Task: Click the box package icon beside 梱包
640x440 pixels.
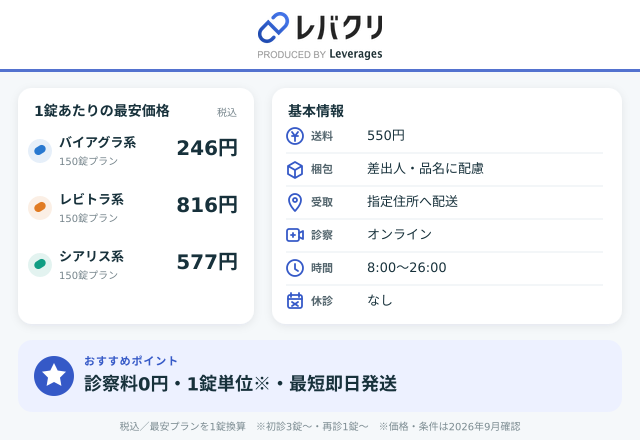Action: pos(295,169)
